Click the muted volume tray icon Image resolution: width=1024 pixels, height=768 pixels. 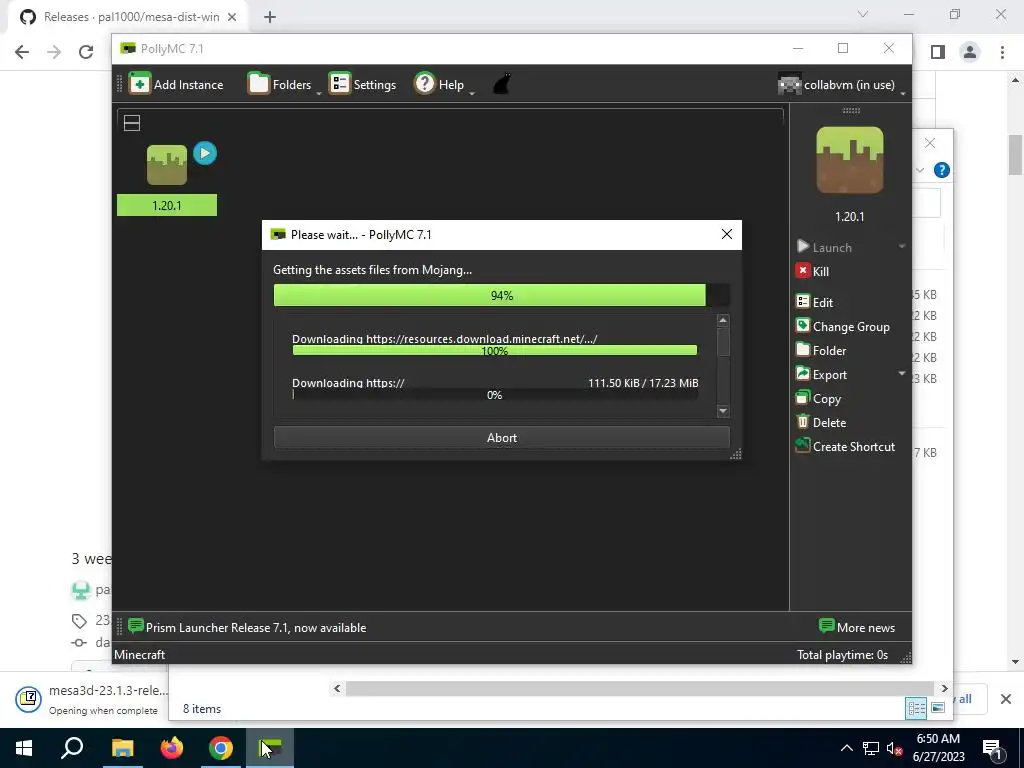pos(894,748)
